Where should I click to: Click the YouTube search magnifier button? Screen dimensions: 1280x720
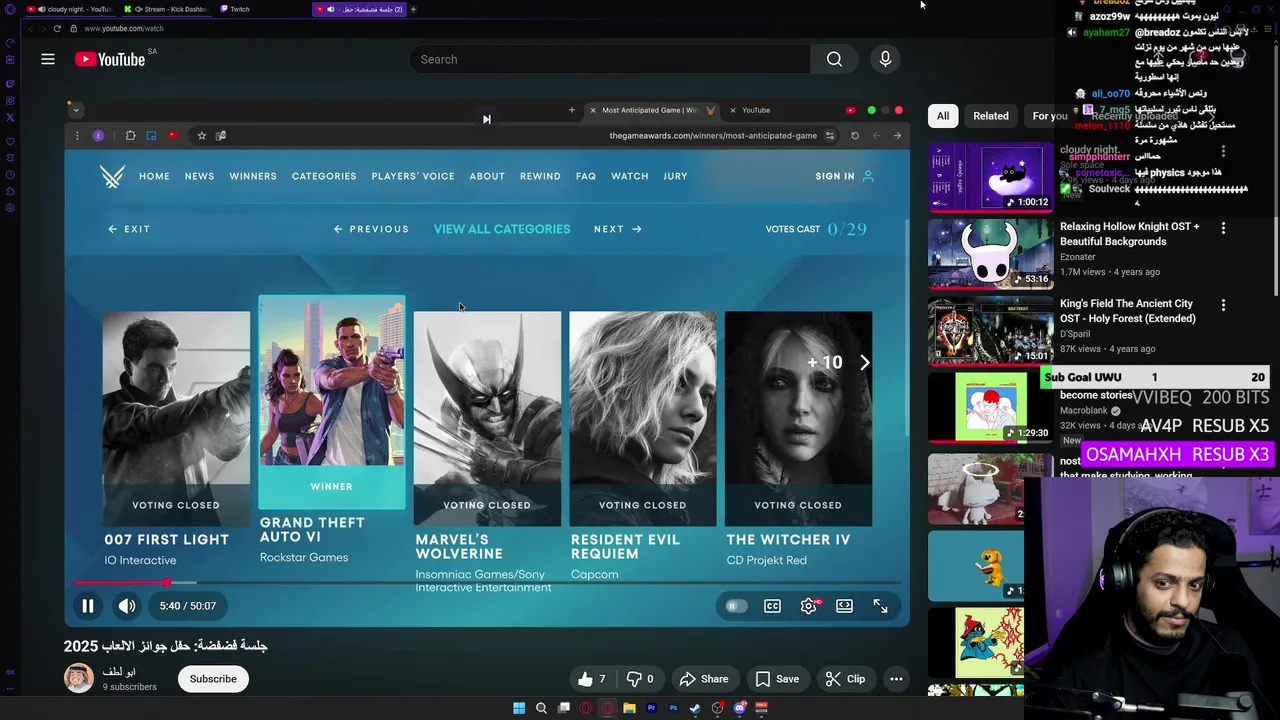pyautogui.click(x=834, y=59)
